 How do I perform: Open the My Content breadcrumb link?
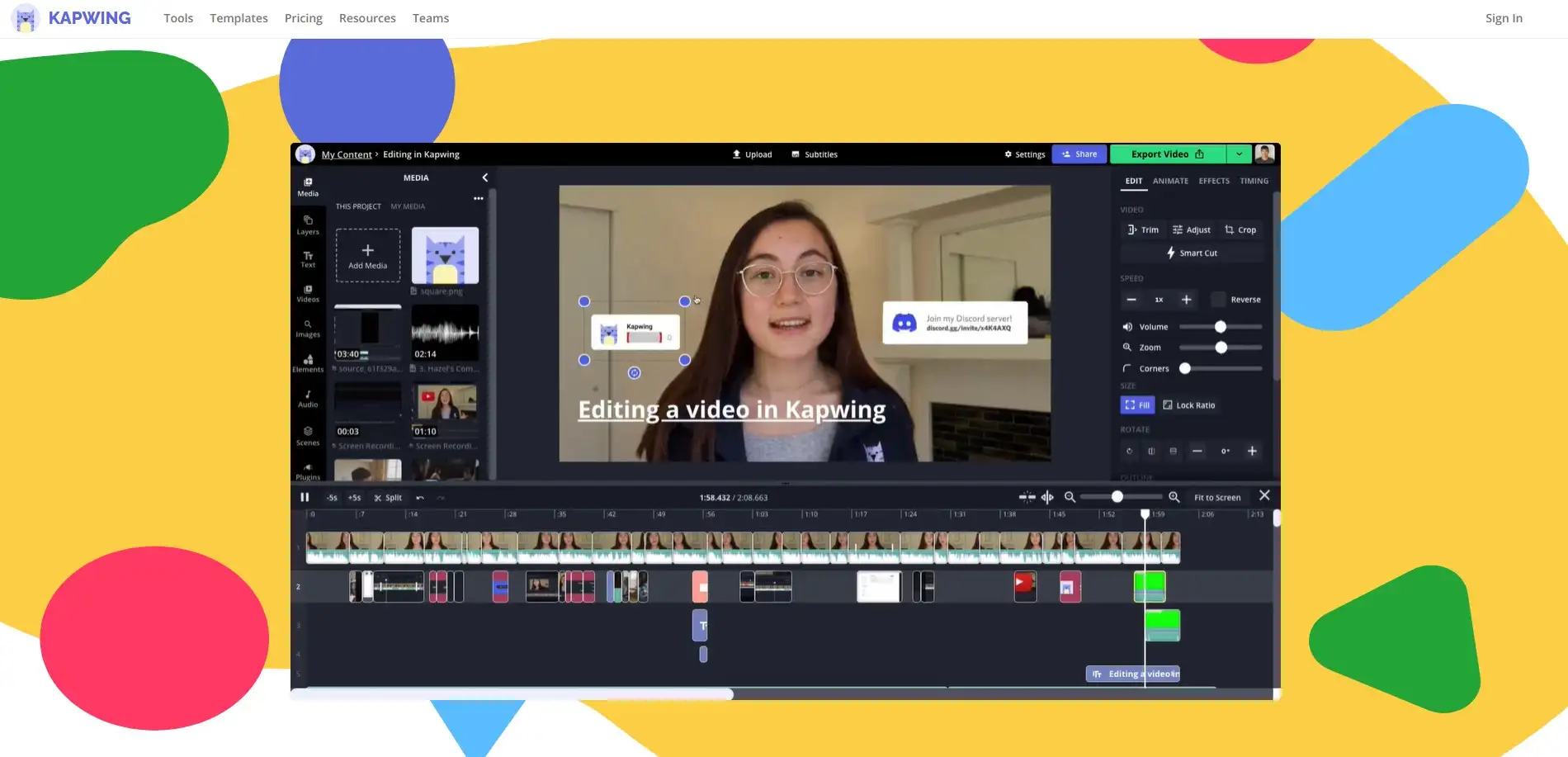tap(347, 154)
